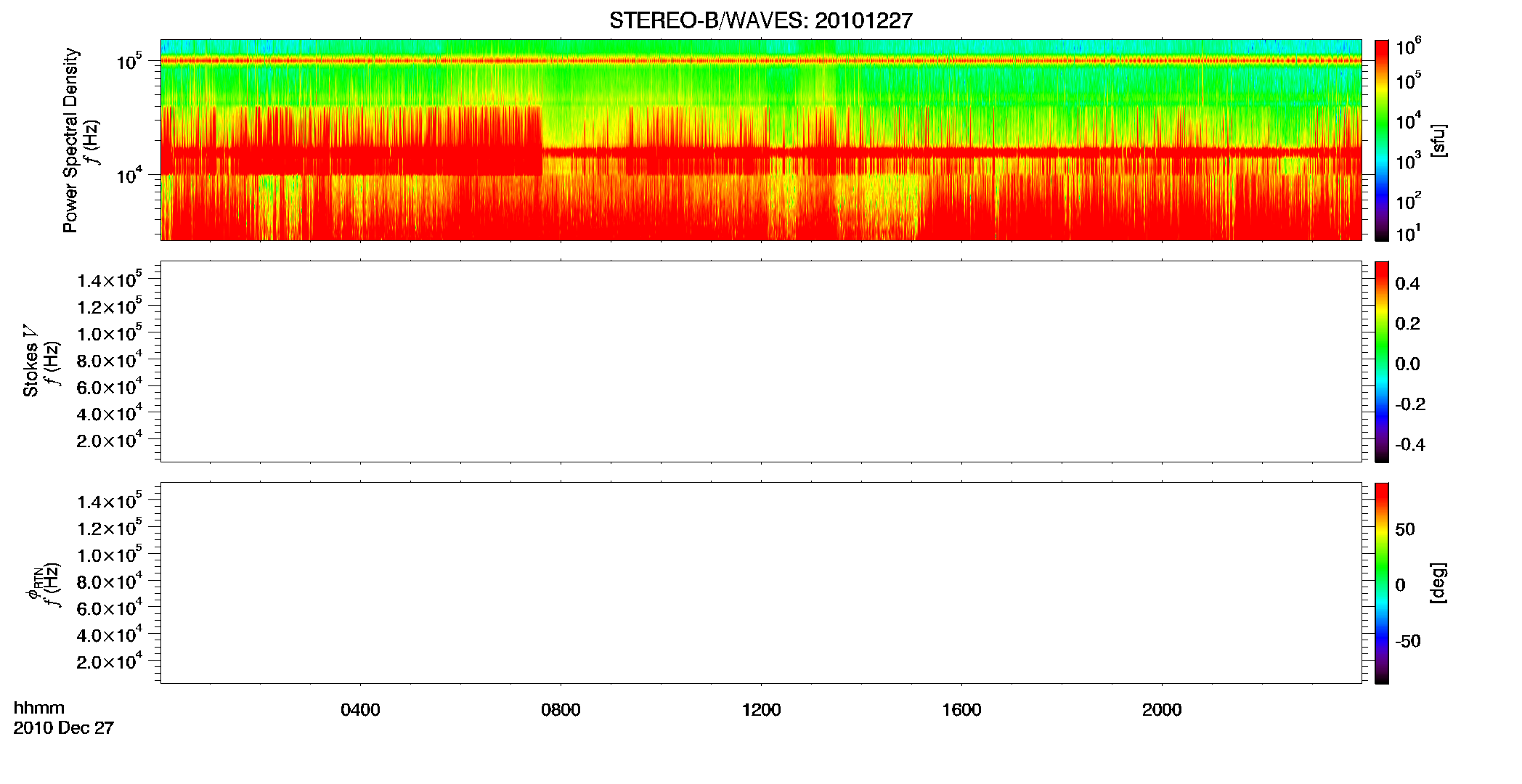The width and height of the screenshot is (1522, 784).
Task: Click the 1200 time axis label
Action: pyautogui.click(x=761, y=710)
